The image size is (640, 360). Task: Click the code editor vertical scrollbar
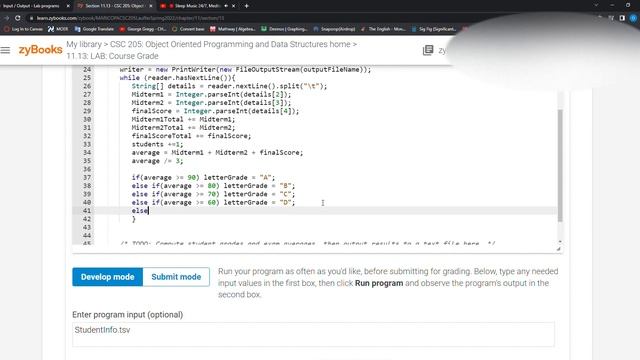tap(560, 165)
